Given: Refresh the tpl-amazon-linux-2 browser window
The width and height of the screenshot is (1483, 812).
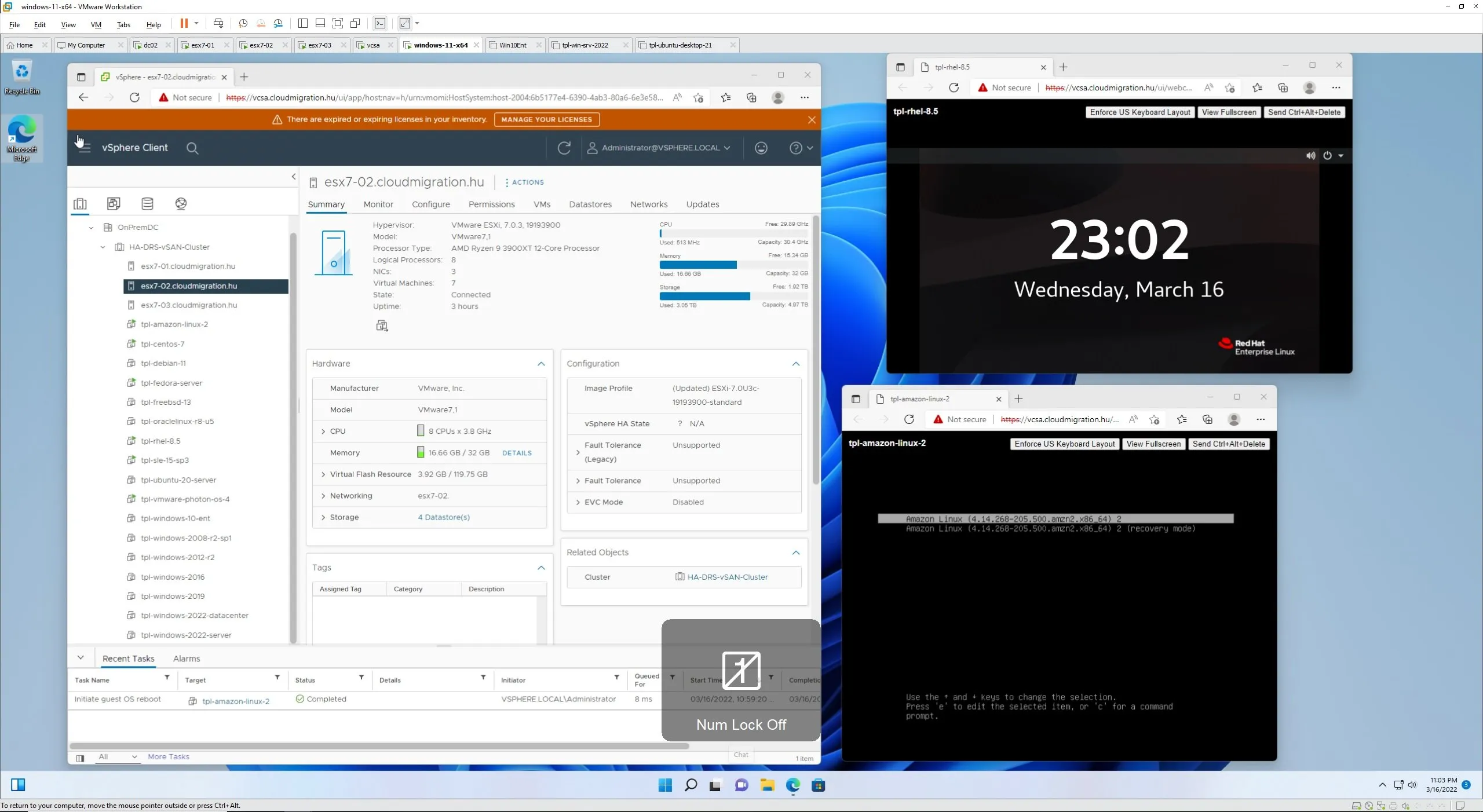Looking at the screenshot, I should coord(909,419).
